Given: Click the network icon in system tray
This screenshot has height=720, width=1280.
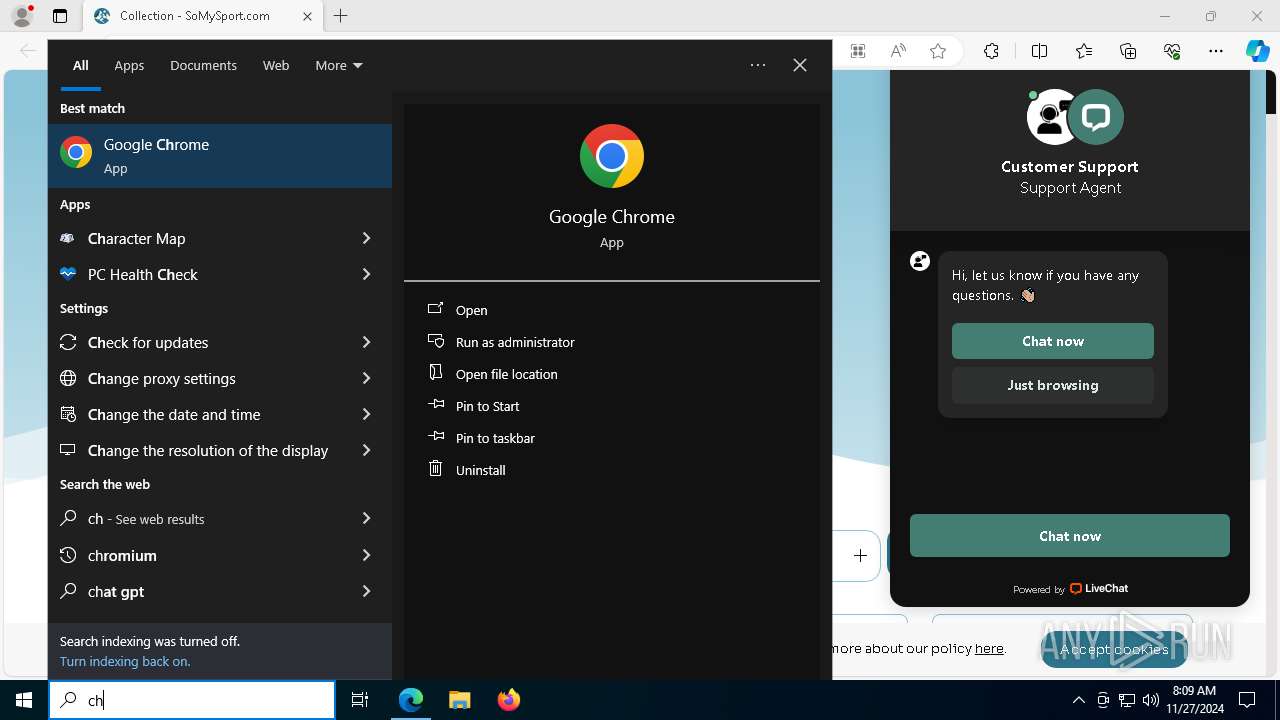Looking at the screenshot, I should pyautogui.click(x=1127, y=700).
